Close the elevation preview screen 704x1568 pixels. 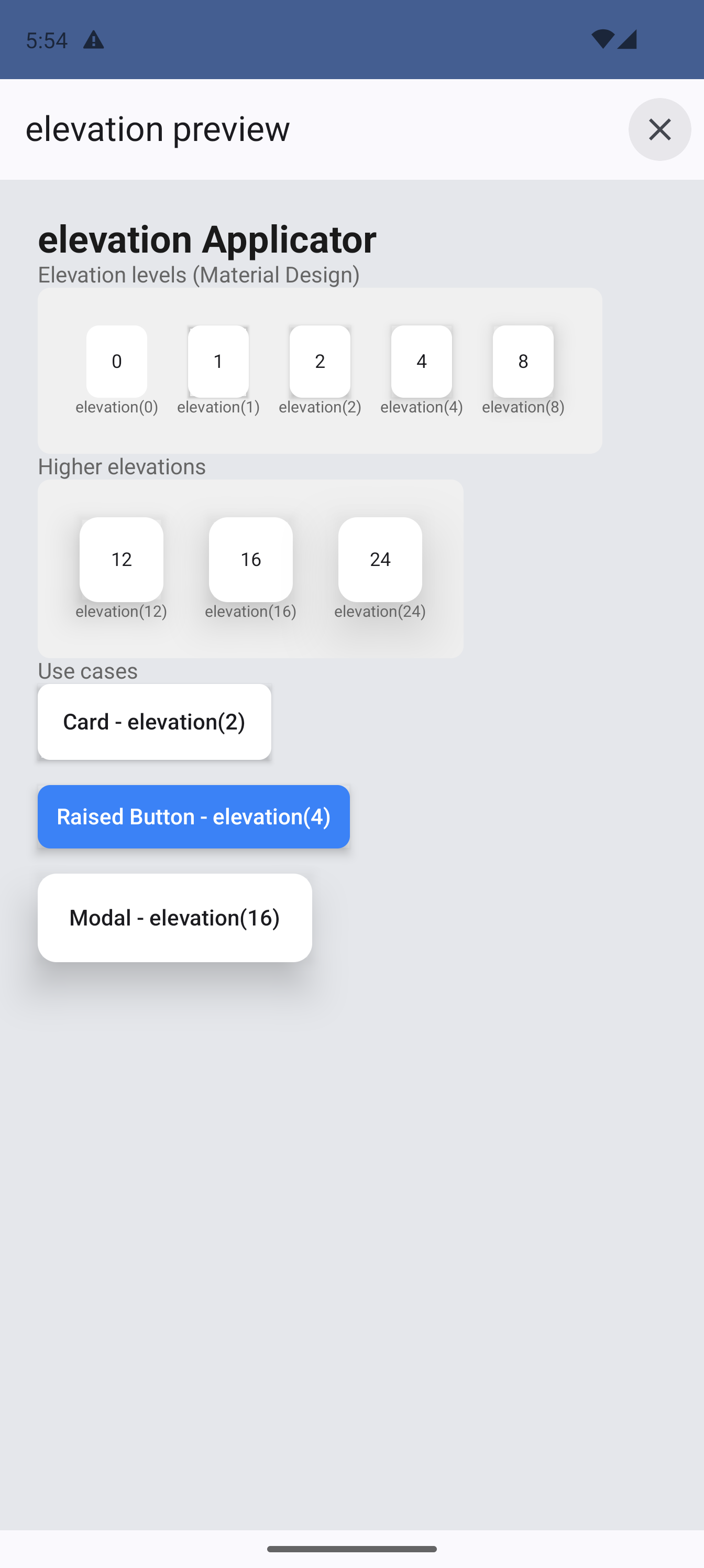coord(659,129)
